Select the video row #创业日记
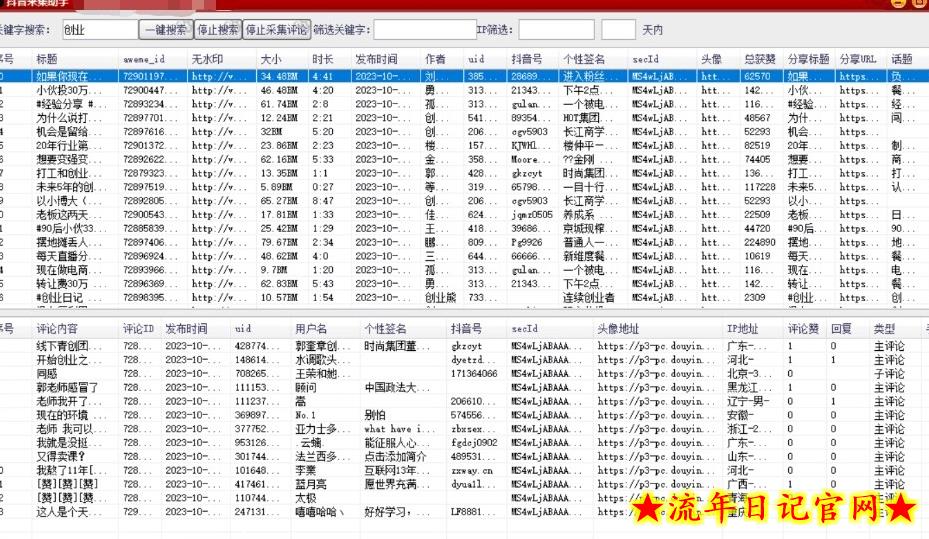Screen dimensions: 929x539 point(462,297)
